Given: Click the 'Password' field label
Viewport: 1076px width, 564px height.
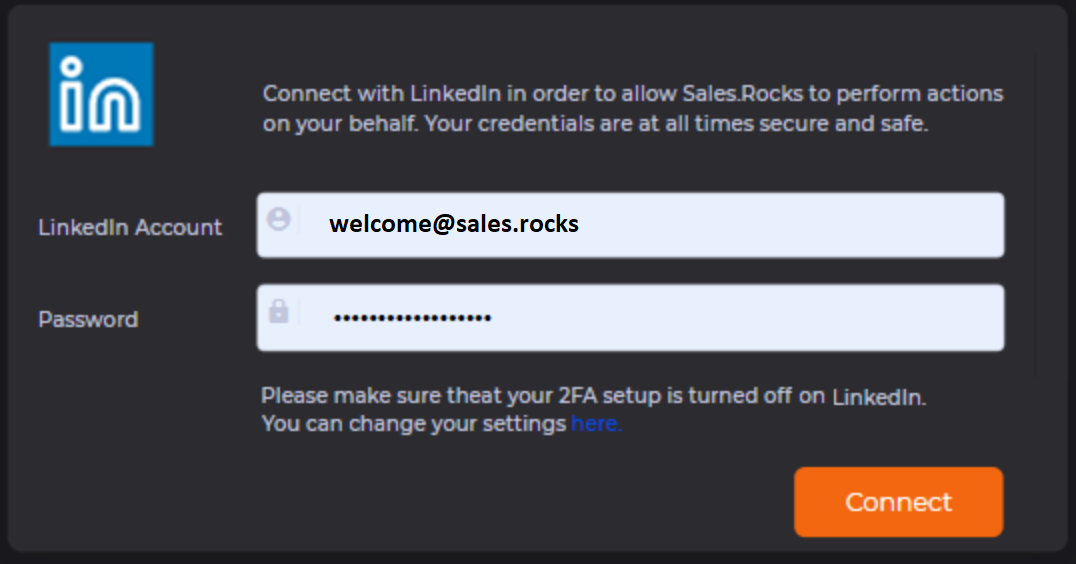Looking at the screenshot, I should (88, 319).
